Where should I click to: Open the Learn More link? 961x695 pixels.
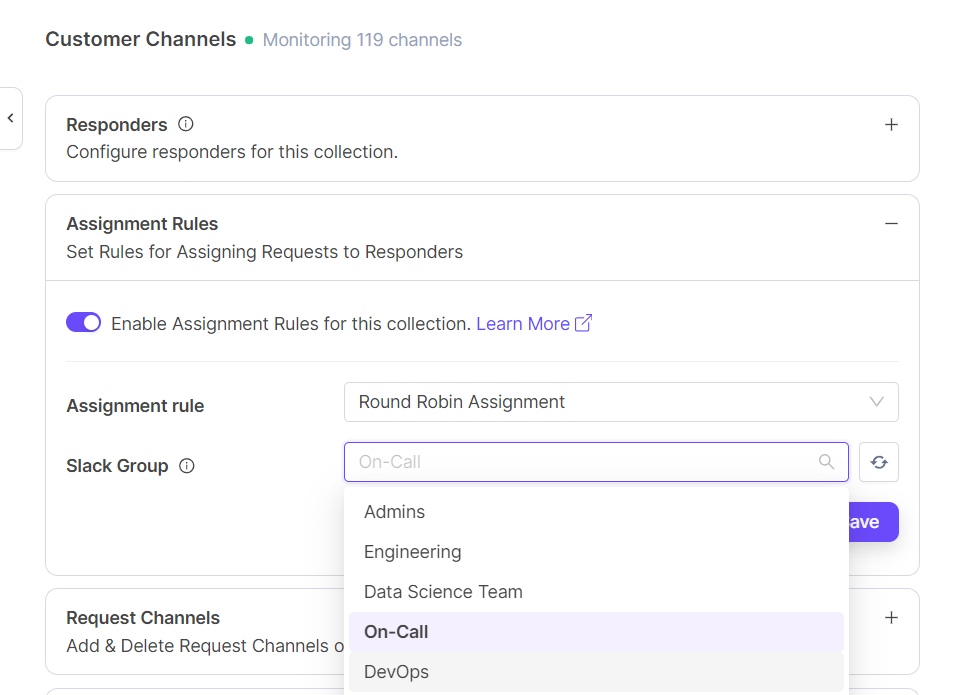(x=523, y=324)
